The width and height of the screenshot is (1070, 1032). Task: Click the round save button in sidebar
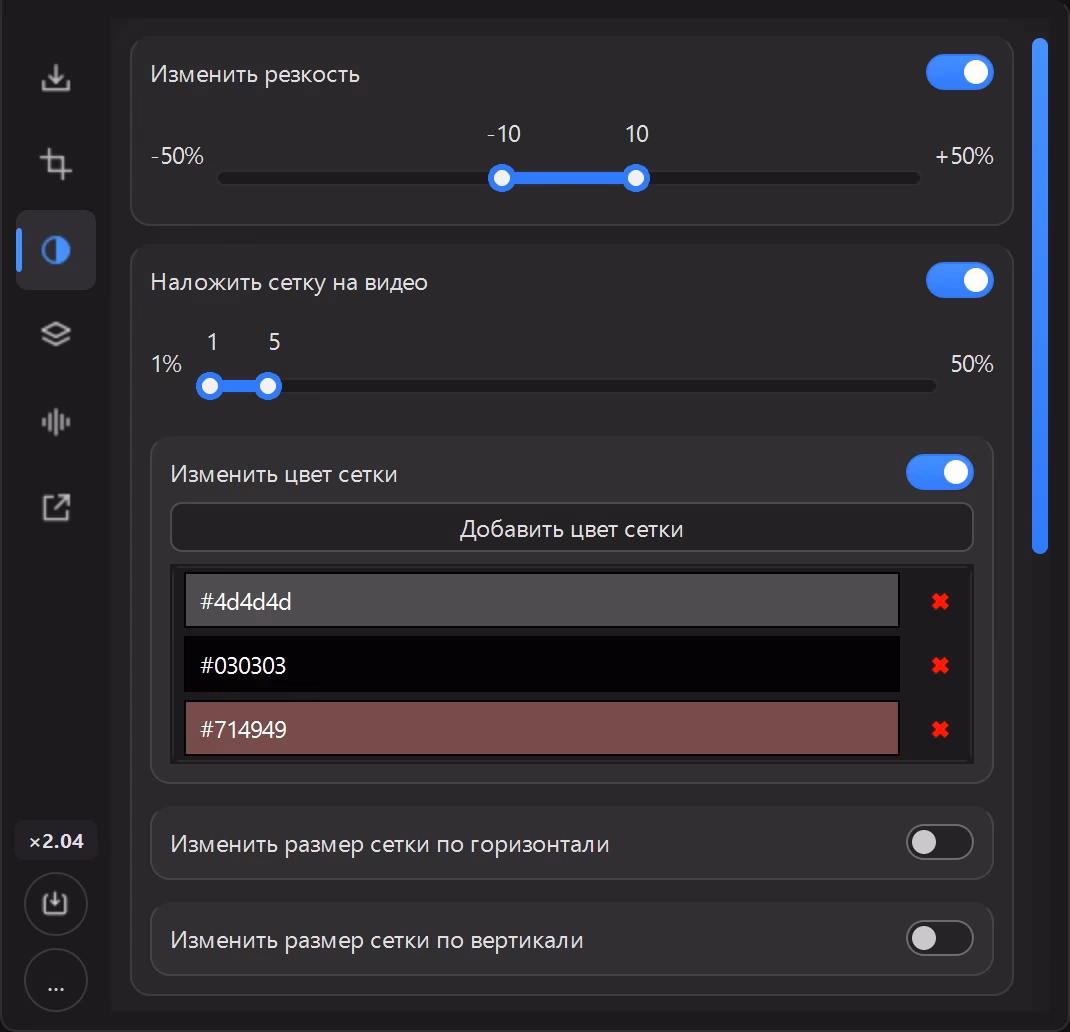click(56, 904)
